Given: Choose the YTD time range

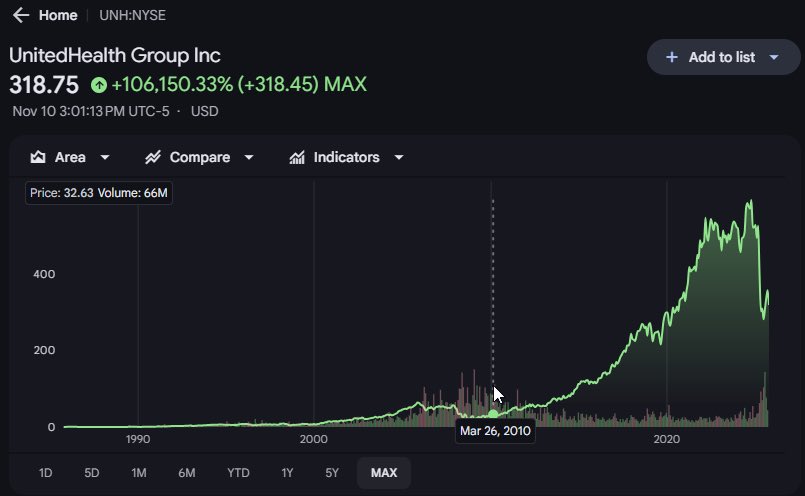Looking at the screenshot, I should (x=238, y=472).
